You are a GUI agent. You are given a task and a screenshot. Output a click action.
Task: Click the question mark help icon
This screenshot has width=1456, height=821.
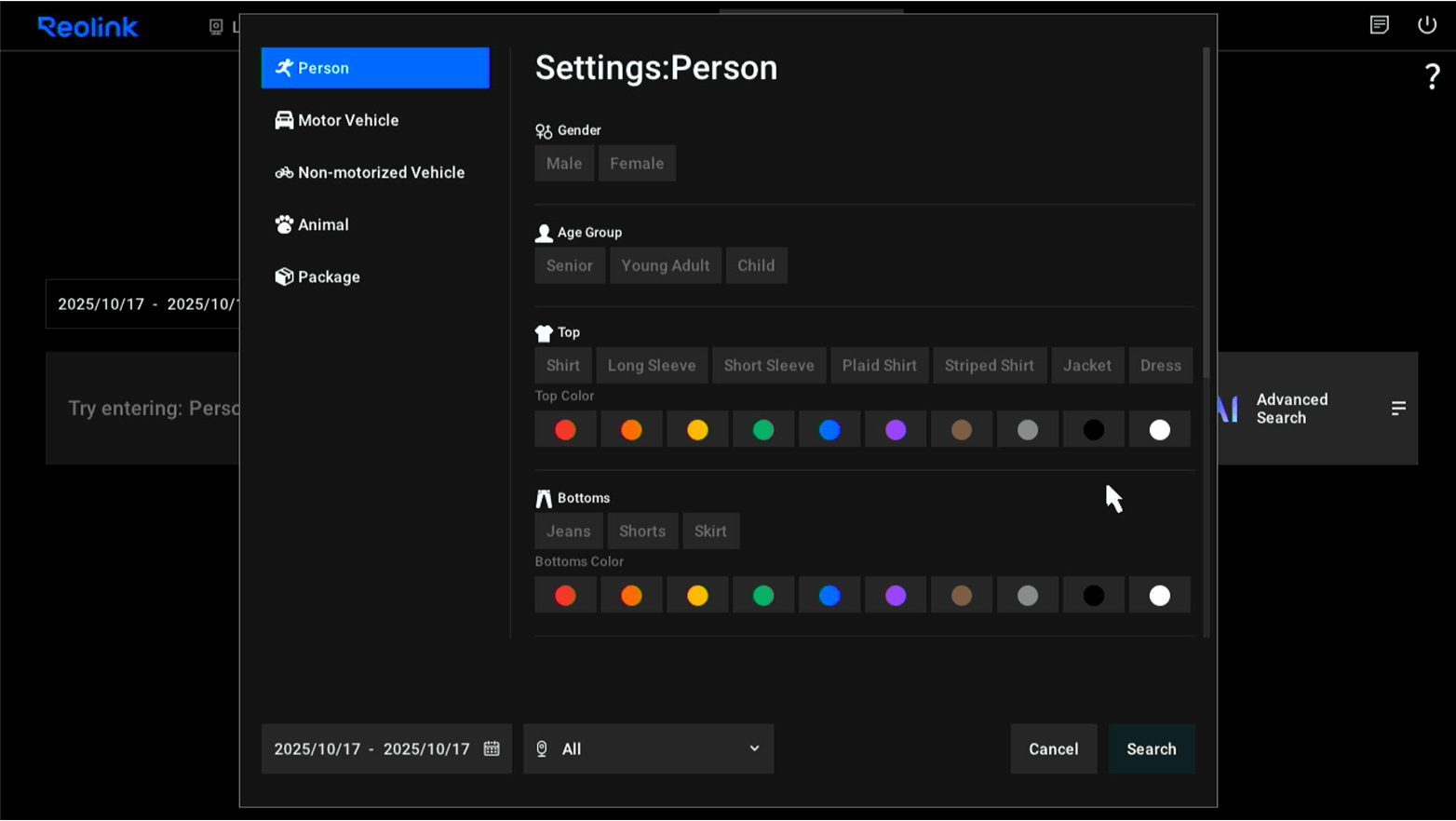[x=1432, y=76]
